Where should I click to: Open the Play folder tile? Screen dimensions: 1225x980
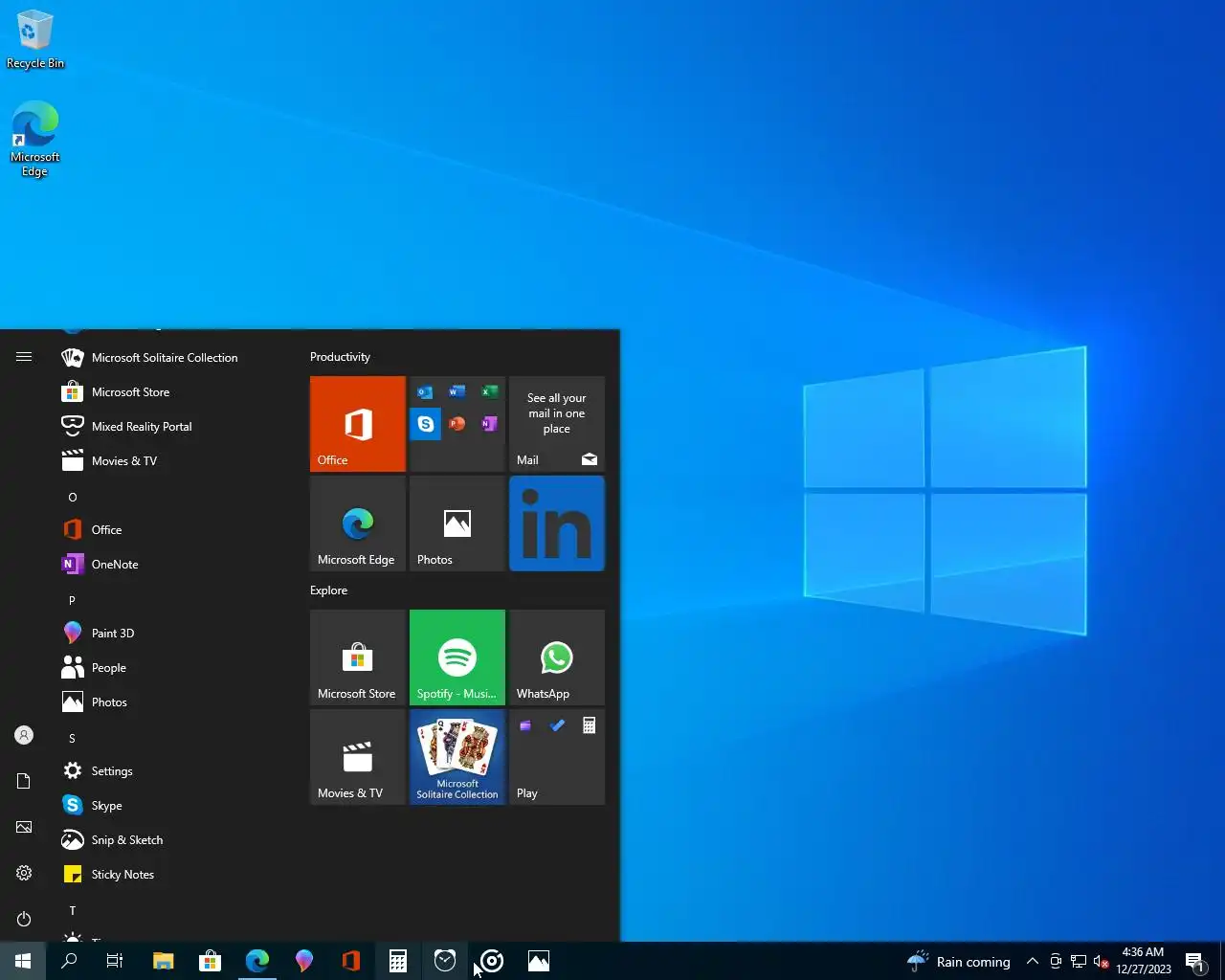[557, 757]
